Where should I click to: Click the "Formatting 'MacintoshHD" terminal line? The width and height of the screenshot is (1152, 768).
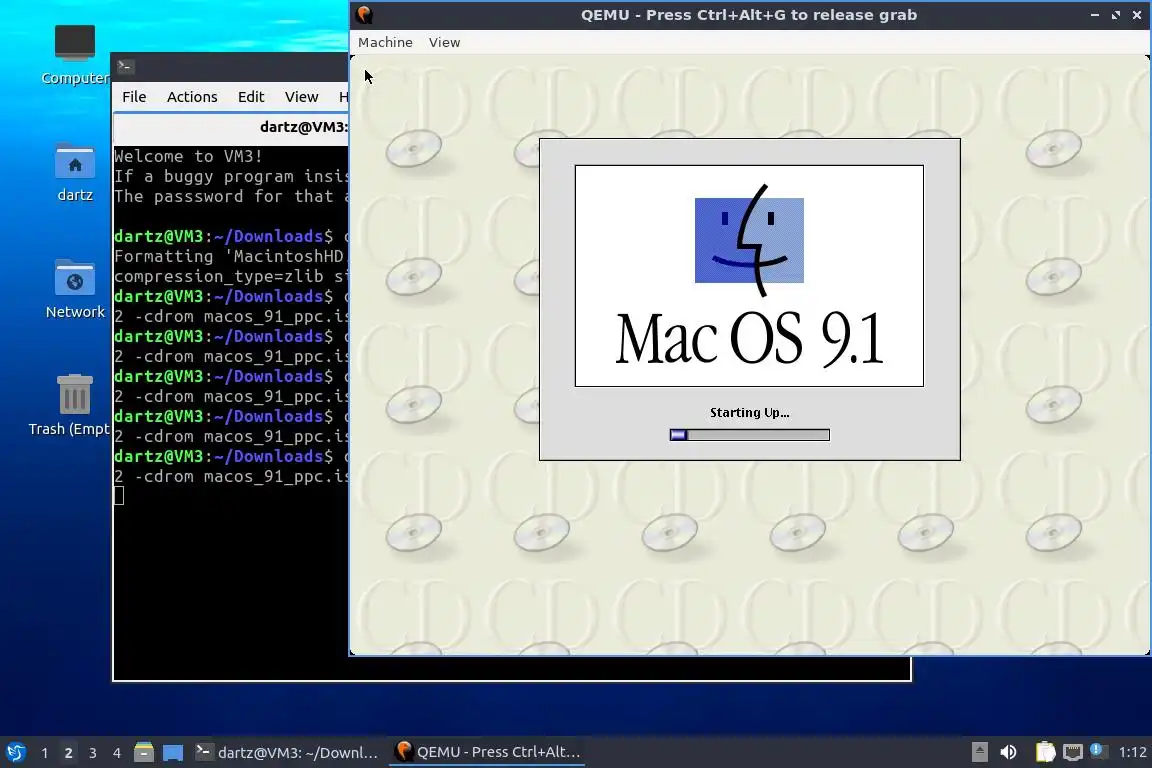click(231, 256)
